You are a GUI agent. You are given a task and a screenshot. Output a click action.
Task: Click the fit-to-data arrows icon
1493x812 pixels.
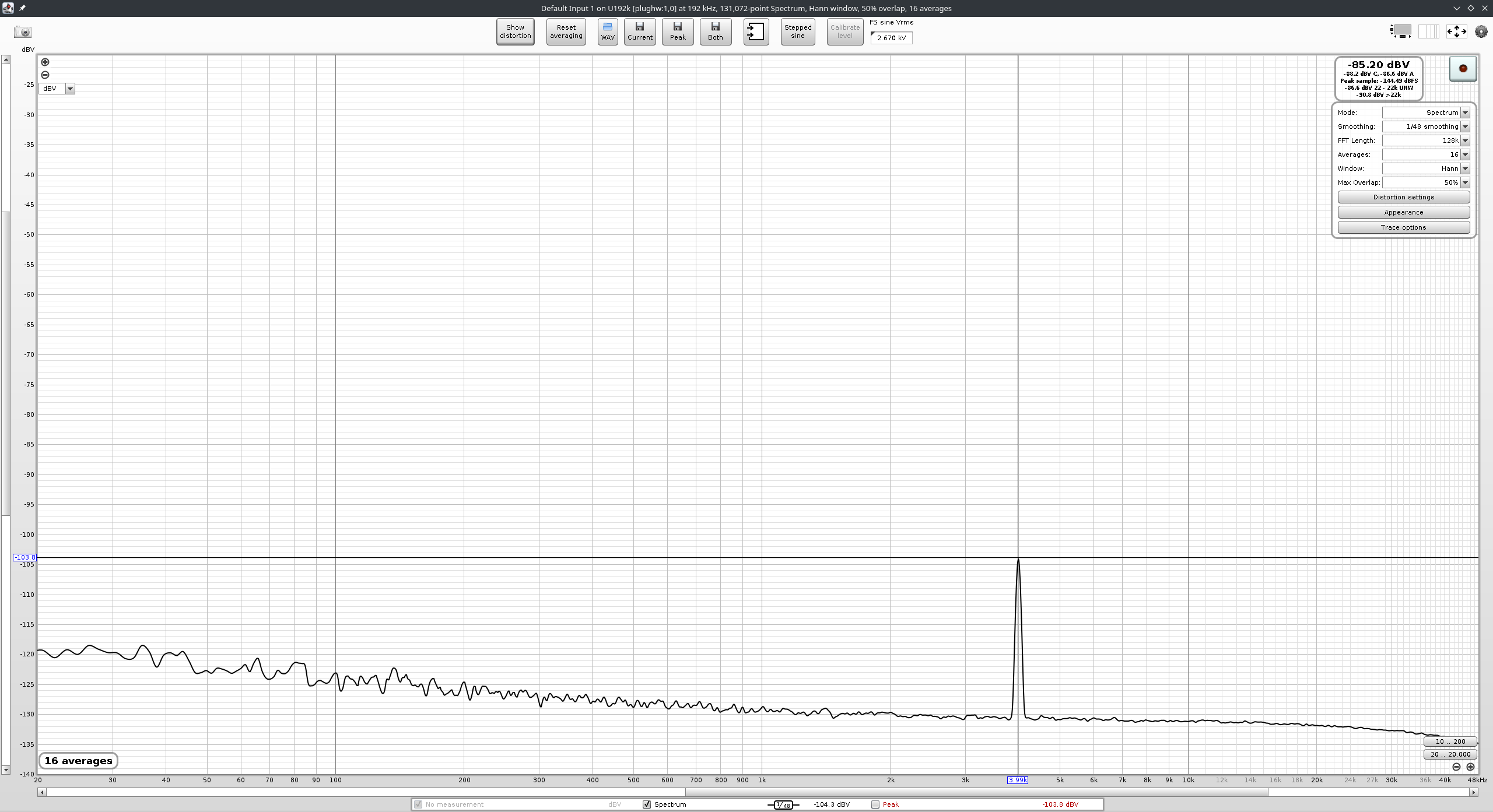pos(1456,31)
